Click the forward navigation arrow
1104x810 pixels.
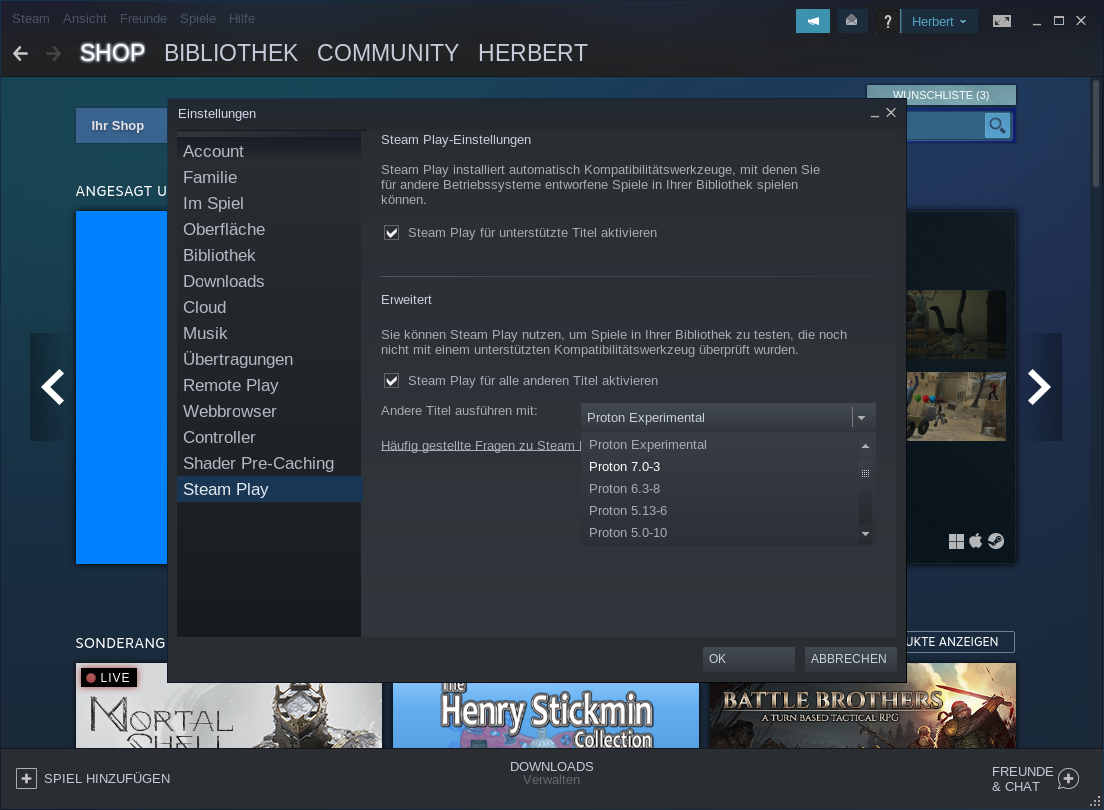pyautogui.click(x=54, y=54)
